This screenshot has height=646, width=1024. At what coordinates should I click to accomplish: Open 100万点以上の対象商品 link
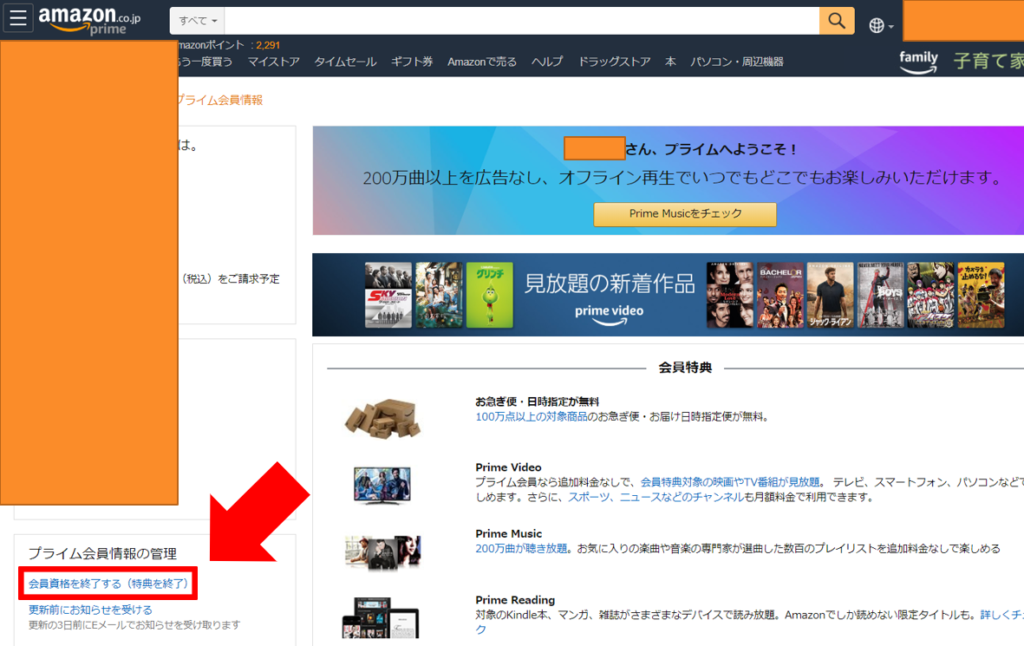tap(531, 417)
